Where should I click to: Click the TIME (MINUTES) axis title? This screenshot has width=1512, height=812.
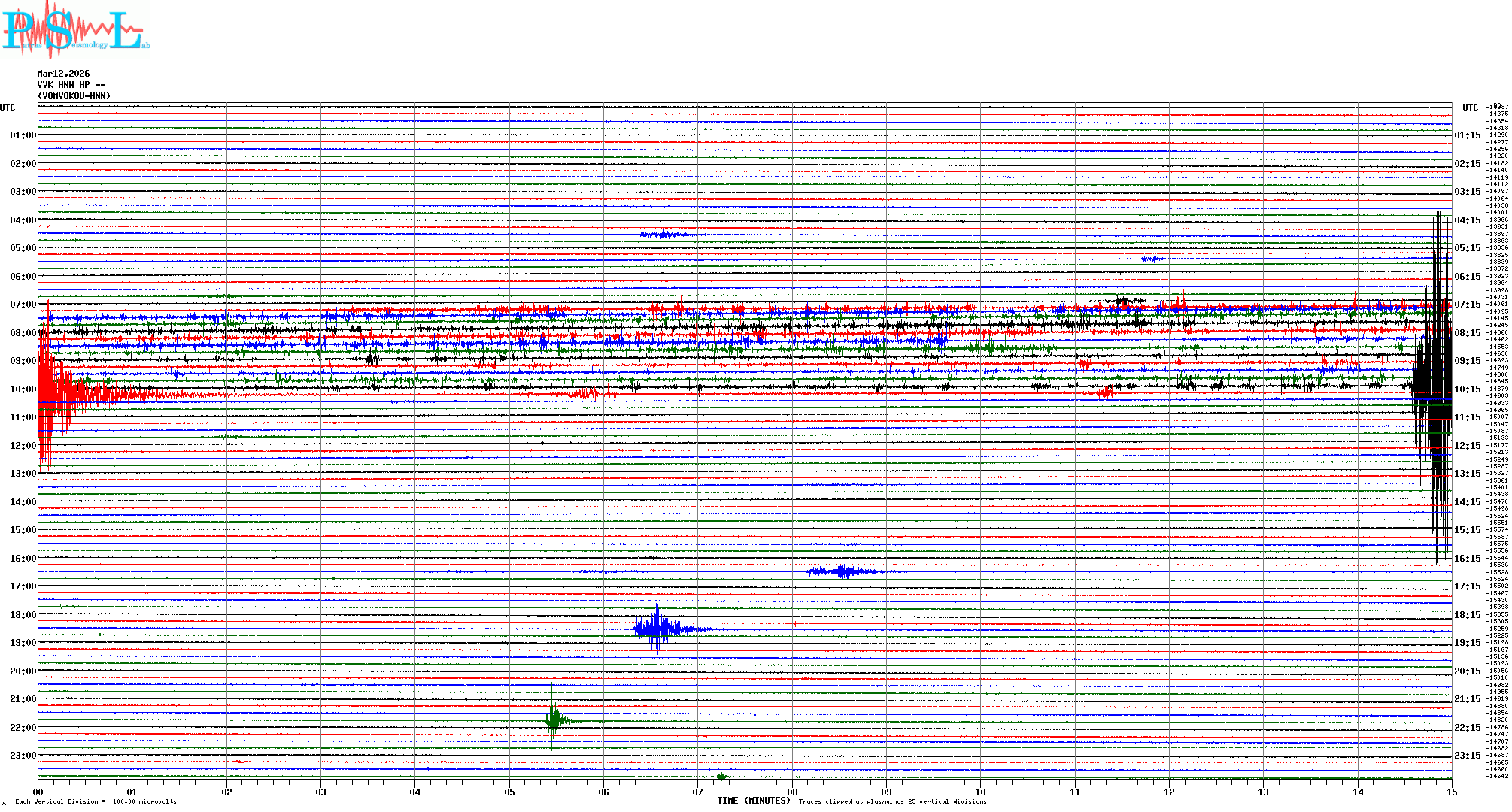[753, 801]
